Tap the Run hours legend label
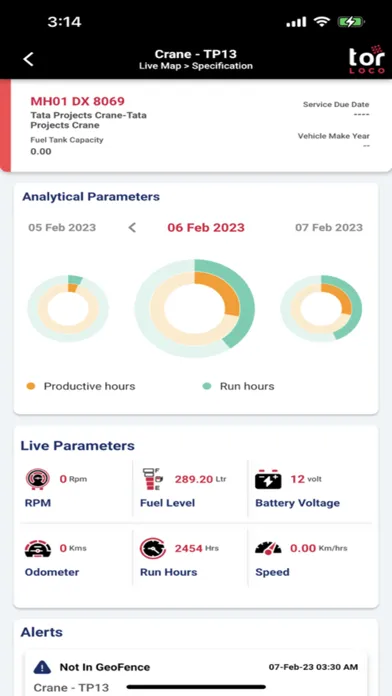The image size is (392, 696). point(247,386)
